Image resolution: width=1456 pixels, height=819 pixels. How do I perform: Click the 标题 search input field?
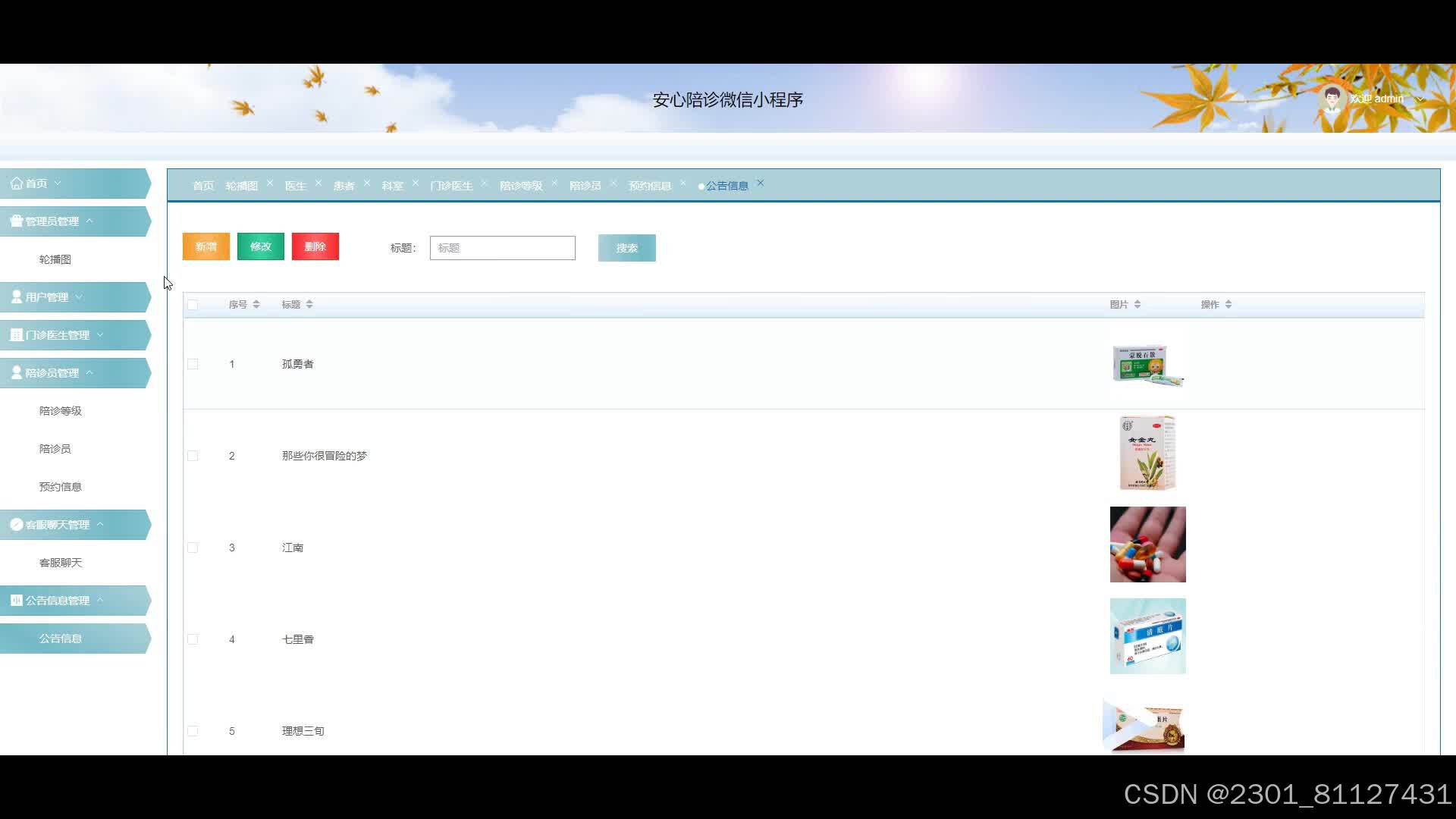tap(503, 248)
